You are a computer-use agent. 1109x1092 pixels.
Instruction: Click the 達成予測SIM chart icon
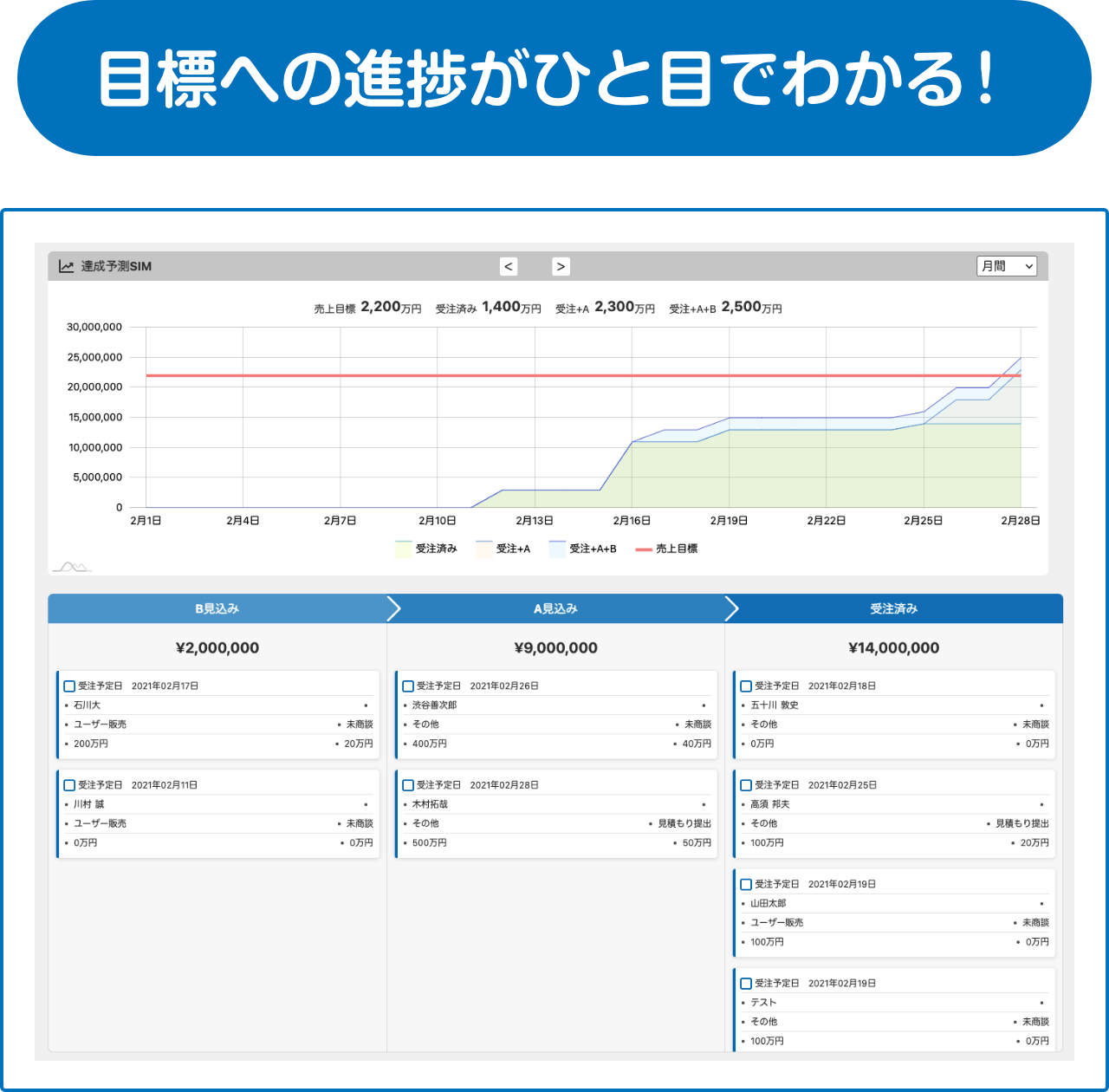[66, 266]
